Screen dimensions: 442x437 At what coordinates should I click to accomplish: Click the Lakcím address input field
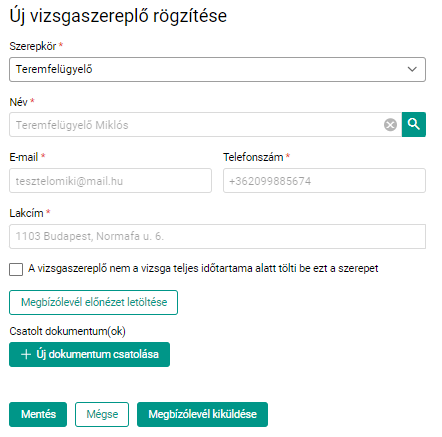[217, 236]
